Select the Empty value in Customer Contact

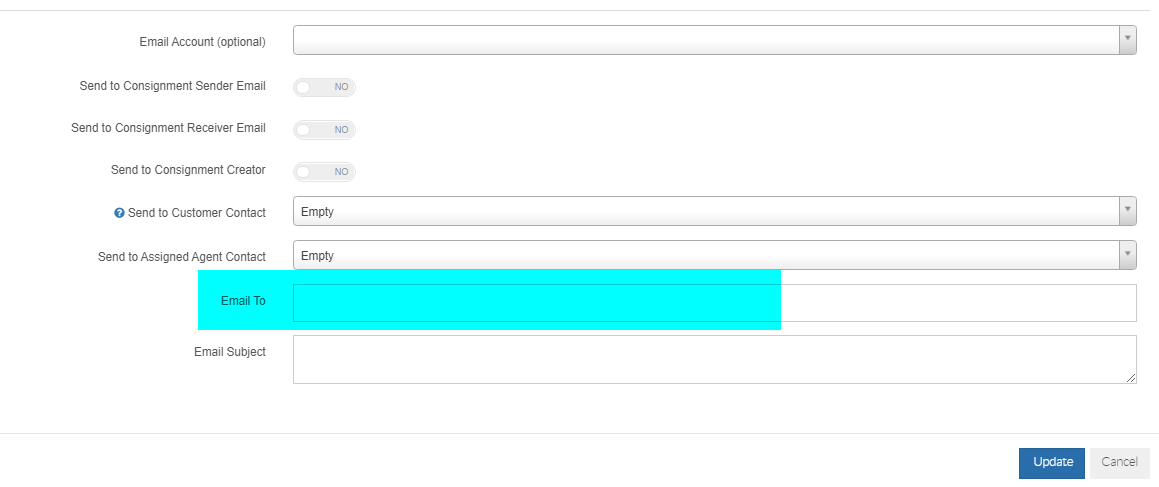[x=317, y=212]
